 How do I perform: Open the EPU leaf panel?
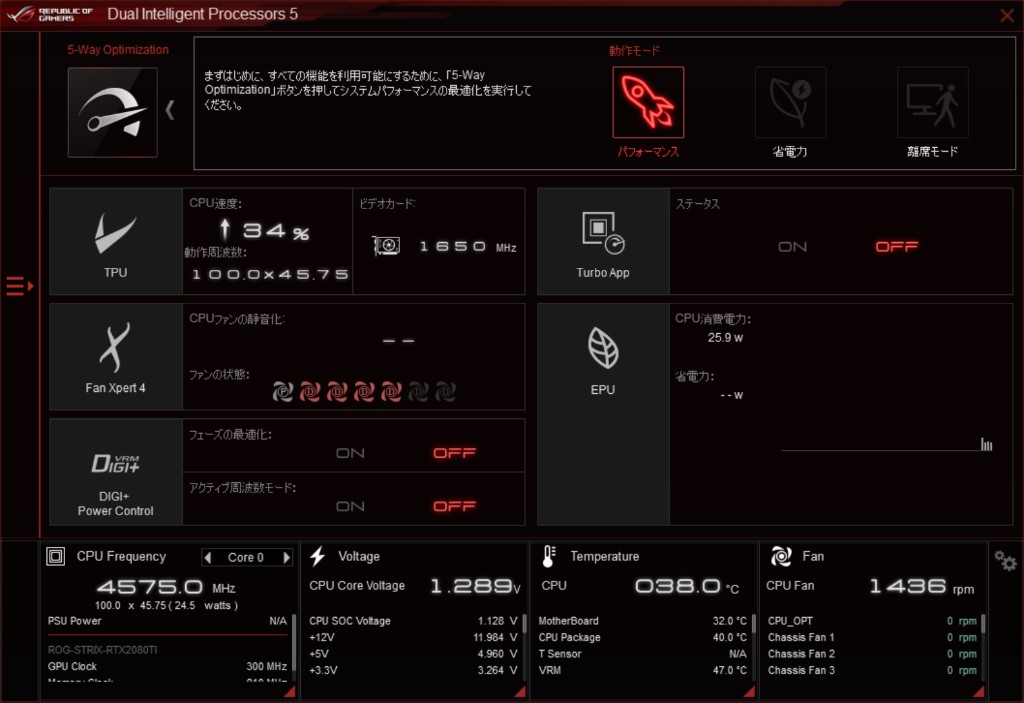pyautogui.click(x=603, y=357)
